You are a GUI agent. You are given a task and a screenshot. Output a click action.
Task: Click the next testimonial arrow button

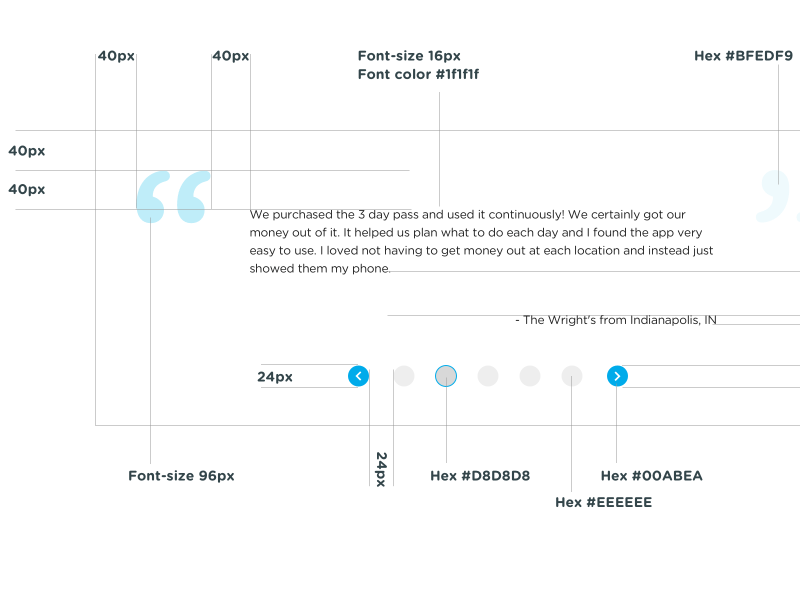pos(617,376)
